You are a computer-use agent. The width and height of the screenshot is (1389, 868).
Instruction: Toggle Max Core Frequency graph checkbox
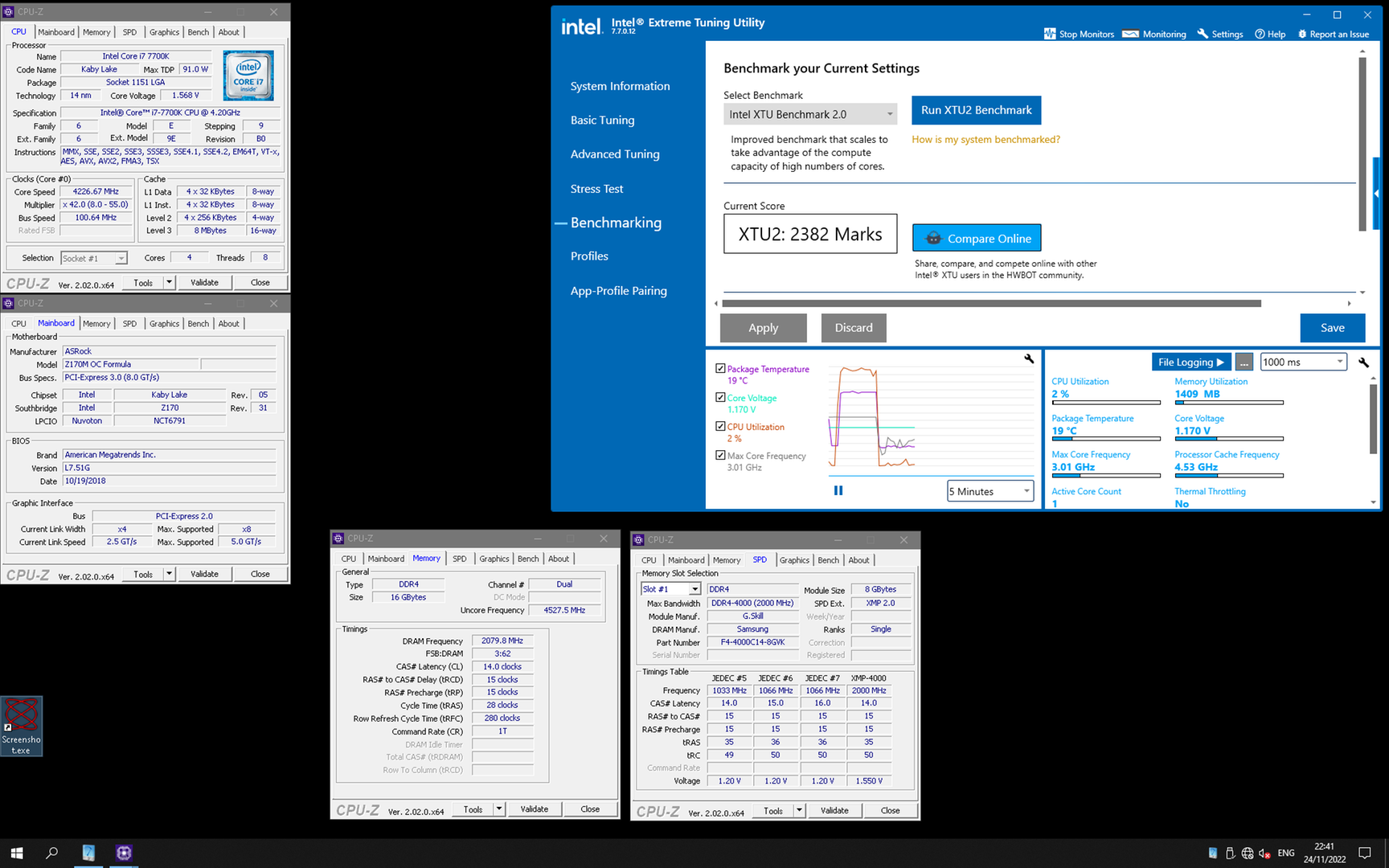(720, 455)
